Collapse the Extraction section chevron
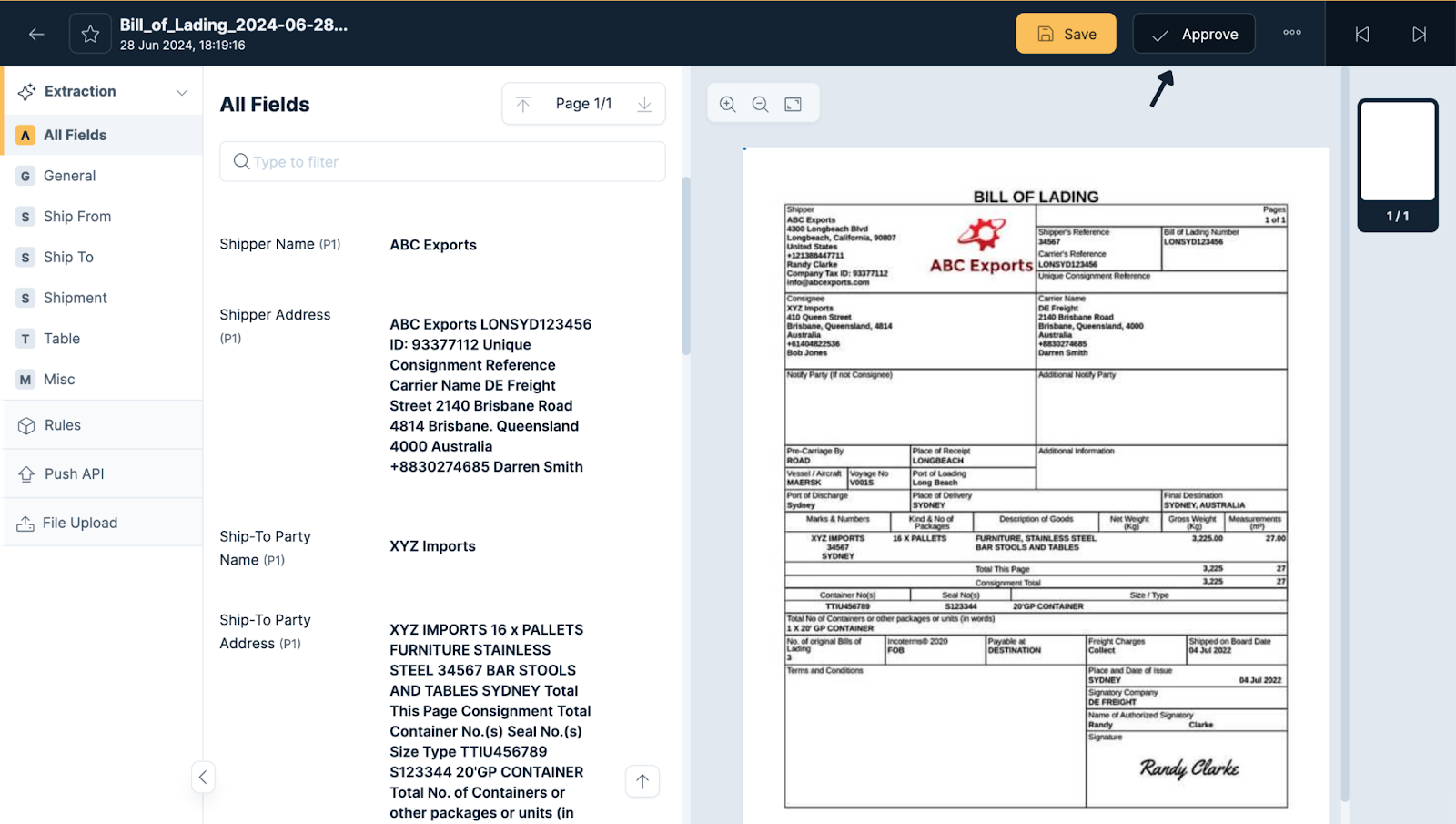The height and width of the screenshot is (824, 1456). click(x=182, y=92)
